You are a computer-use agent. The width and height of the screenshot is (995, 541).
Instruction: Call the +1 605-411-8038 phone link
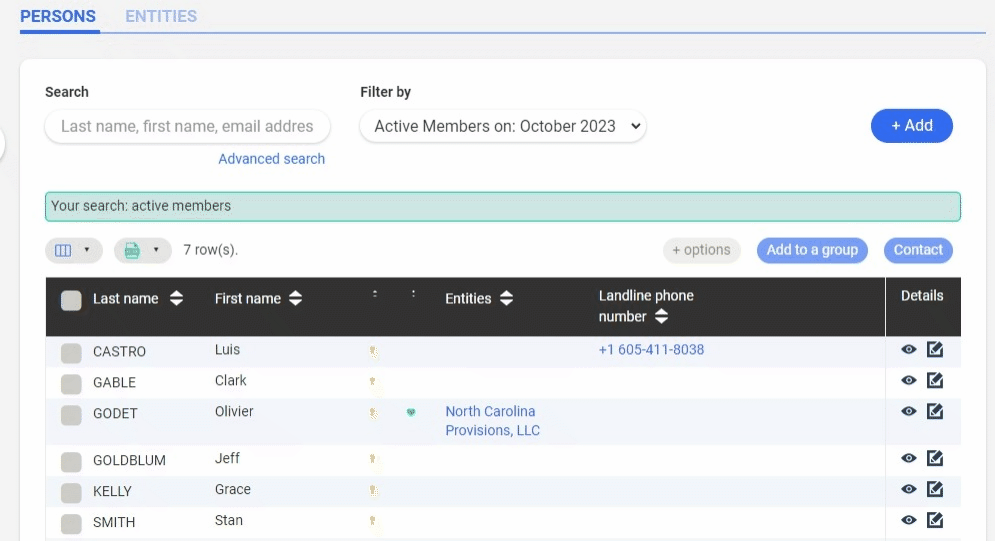point(651,349)
